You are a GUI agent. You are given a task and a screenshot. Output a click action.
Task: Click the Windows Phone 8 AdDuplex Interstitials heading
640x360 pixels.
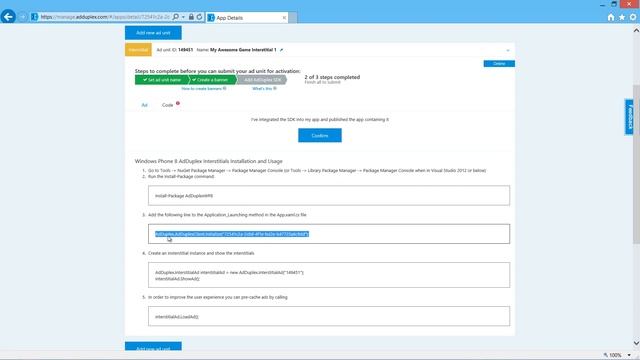click(209, 161)
